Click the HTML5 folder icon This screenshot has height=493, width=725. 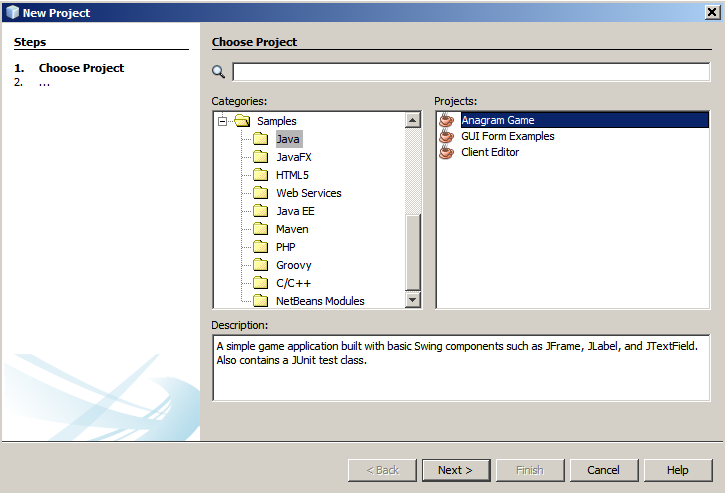[x=260, y=175]
